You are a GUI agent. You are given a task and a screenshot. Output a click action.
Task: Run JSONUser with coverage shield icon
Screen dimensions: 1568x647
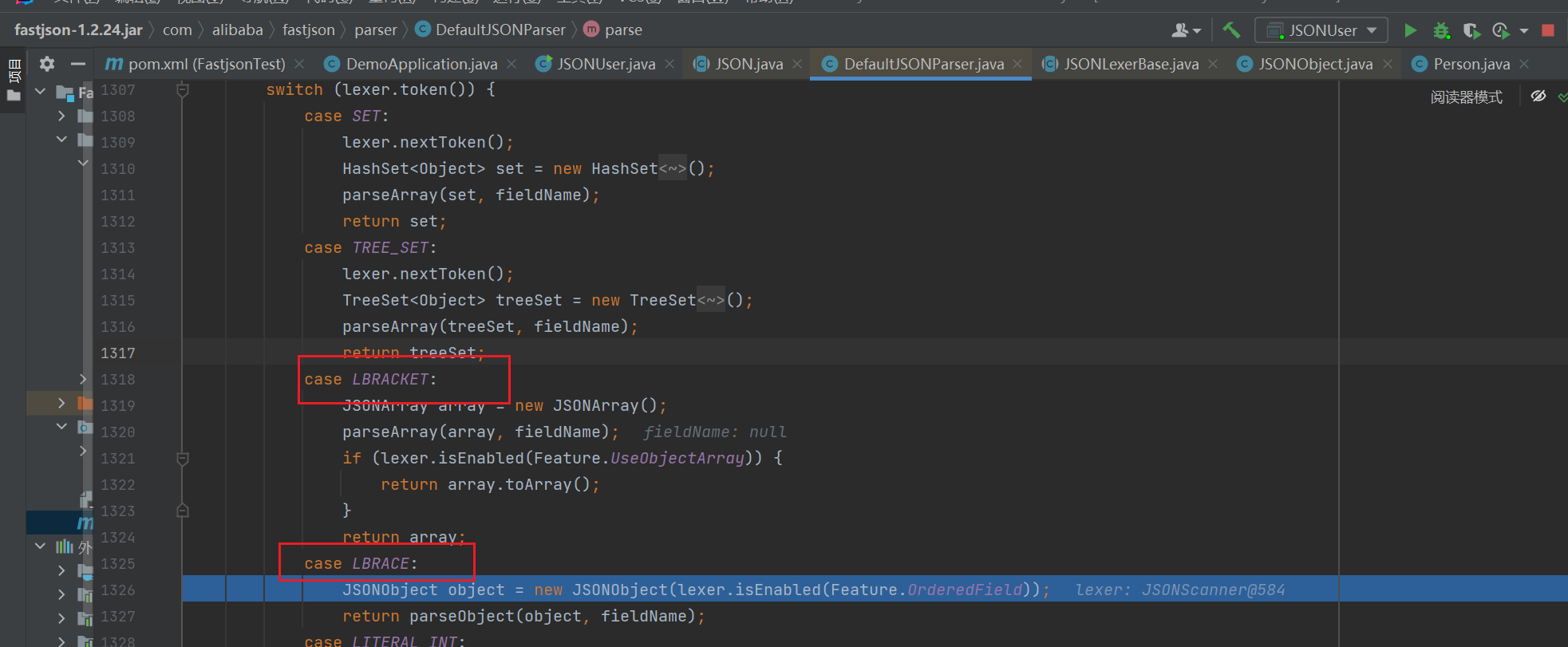point(1471,30)
